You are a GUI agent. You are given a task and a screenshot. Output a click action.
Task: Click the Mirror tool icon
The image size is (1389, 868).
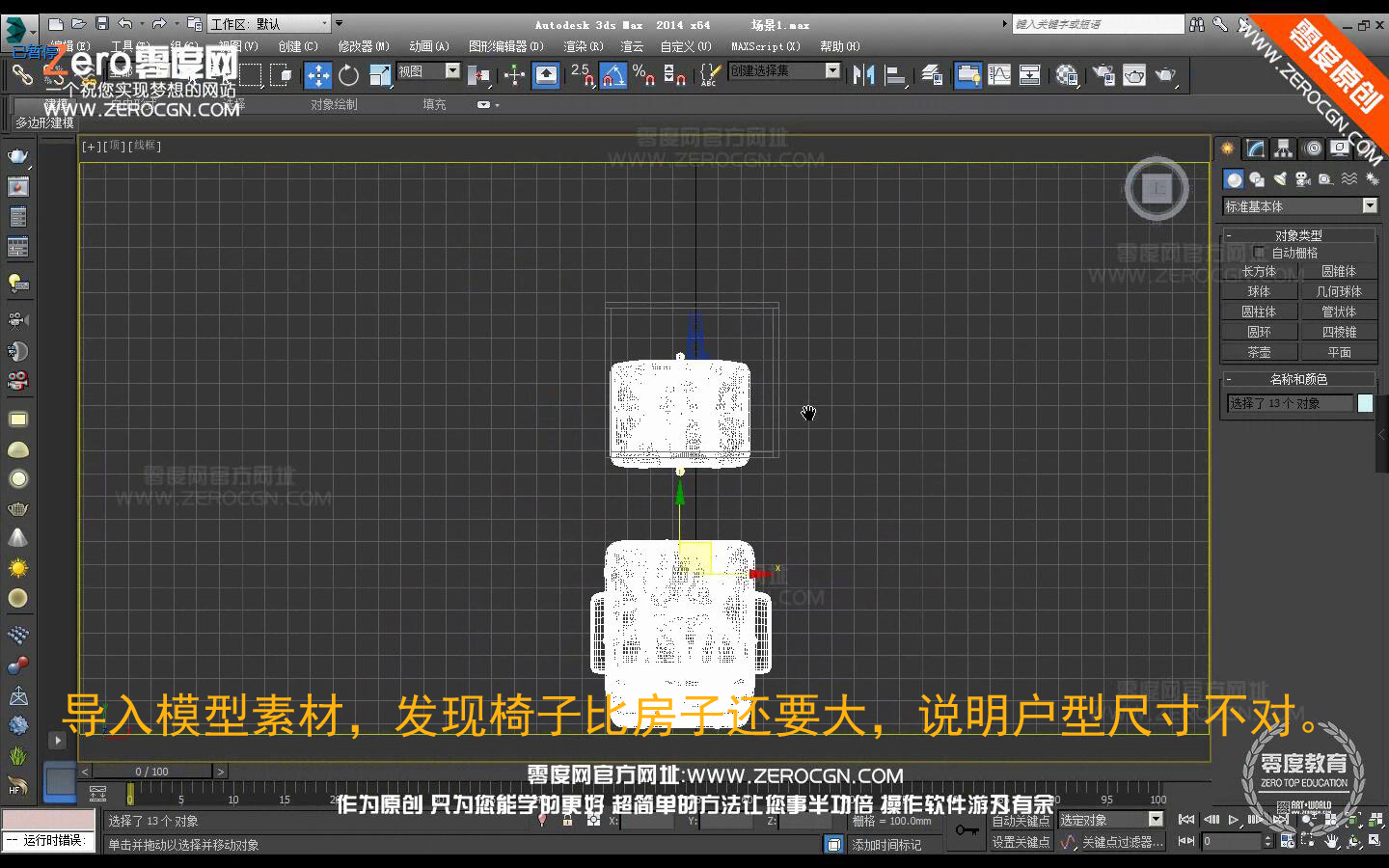coord(863,75)
